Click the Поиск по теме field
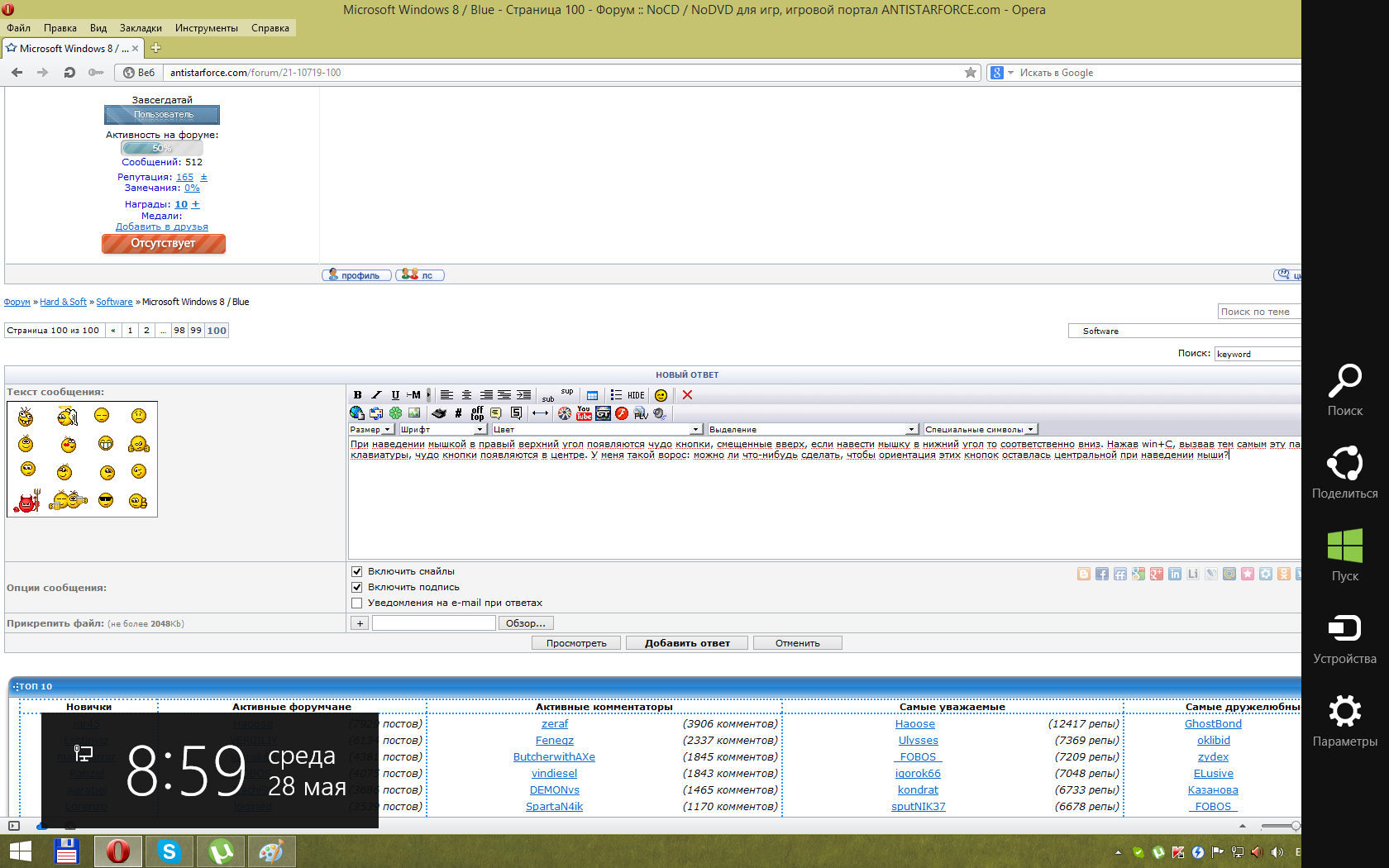 coord(1259,312)
